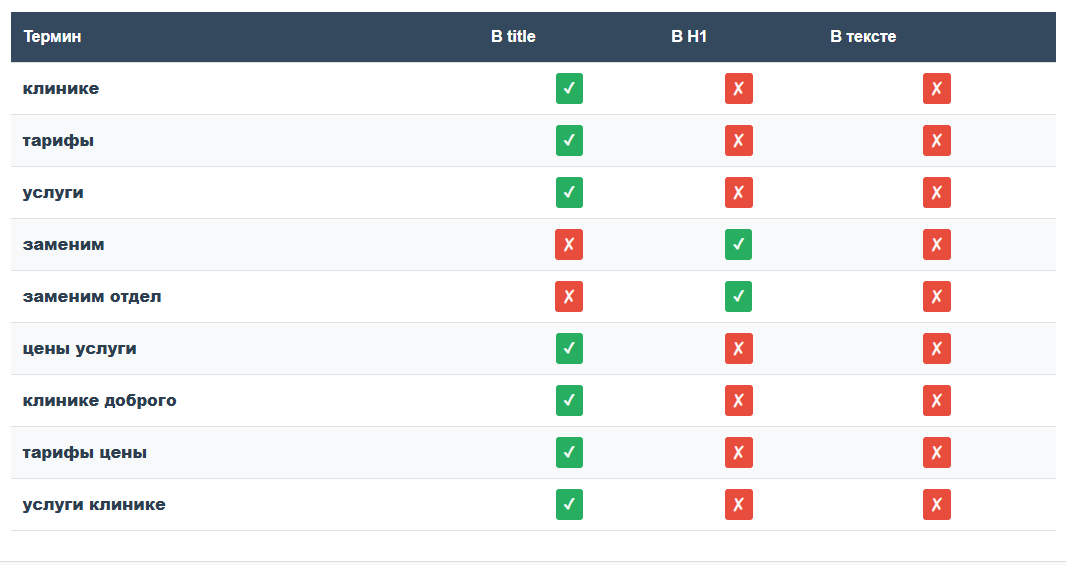The width and height of the screenshot is (1066, 565).
Task: Click red cross in H1 column for тарифы row
Action: point(738,141)
